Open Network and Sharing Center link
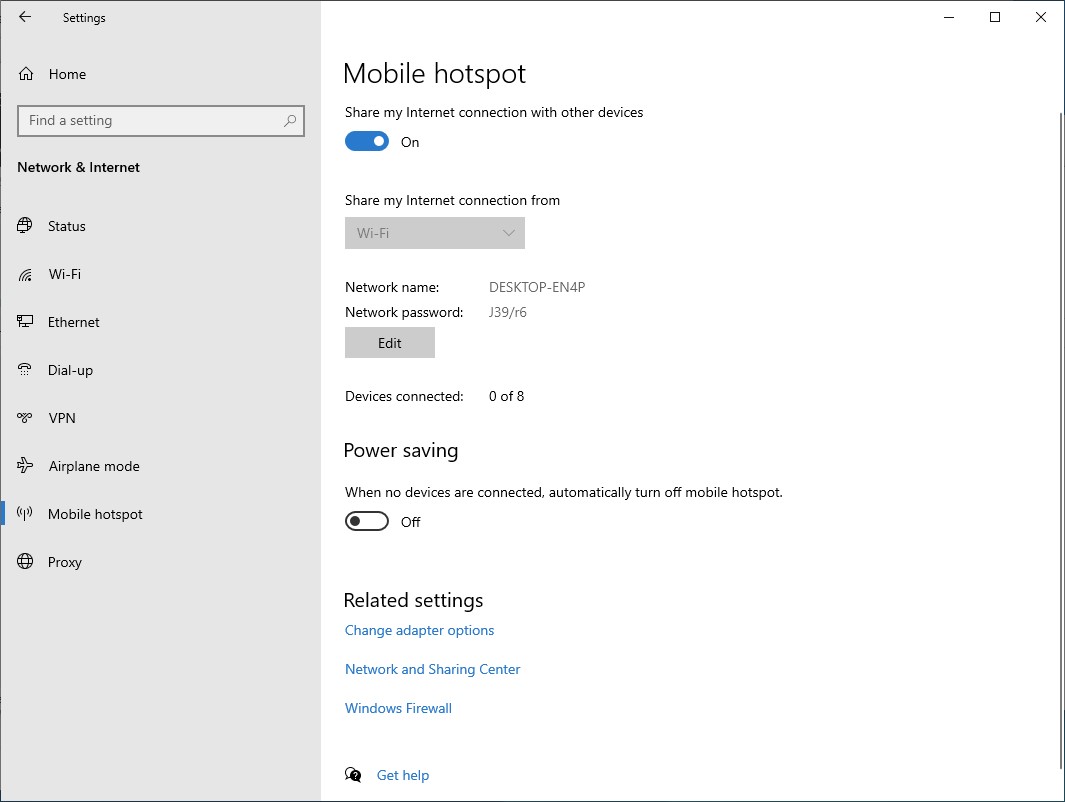This screenshot has width=1065, height=802. 432,669
